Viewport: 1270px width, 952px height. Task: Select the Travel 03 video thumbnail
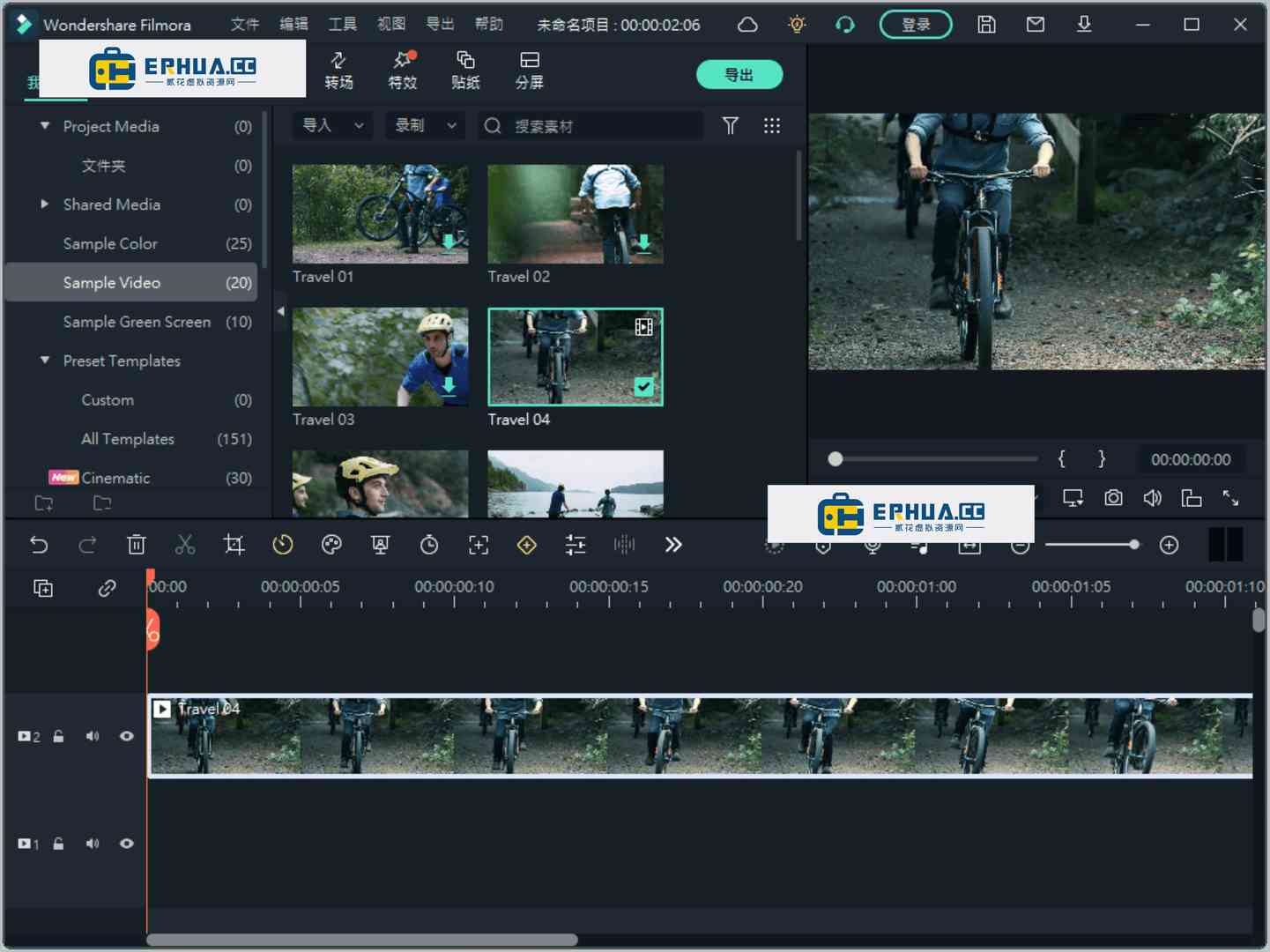coord(380,357)
